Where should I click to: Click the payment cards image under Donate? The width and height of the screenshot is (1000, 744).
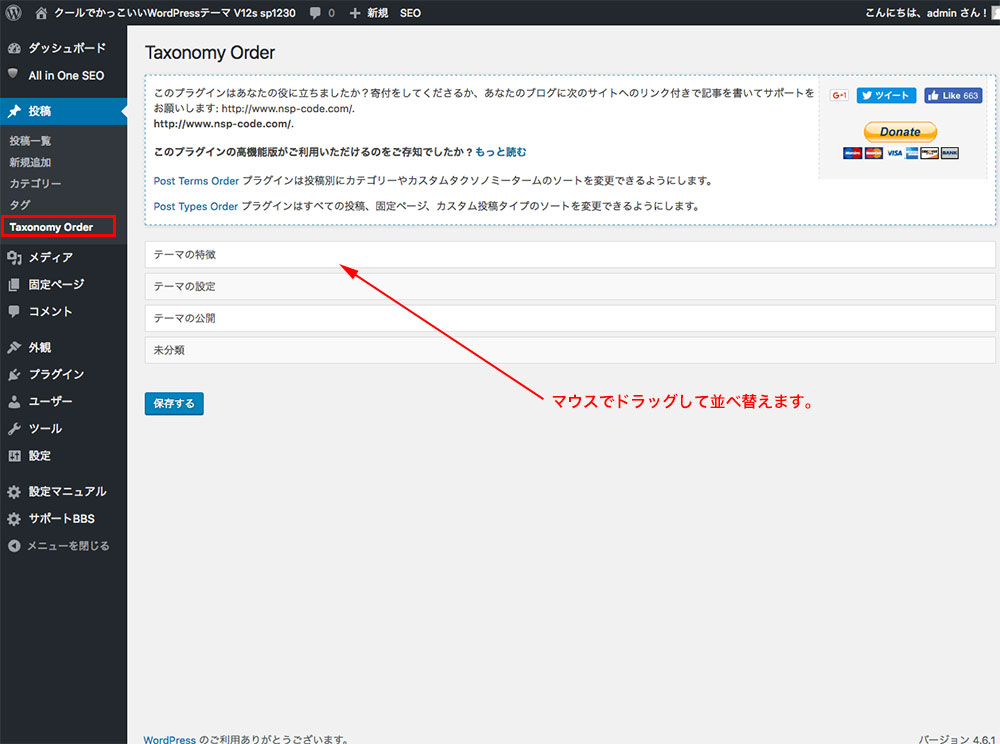coord(901,153)
